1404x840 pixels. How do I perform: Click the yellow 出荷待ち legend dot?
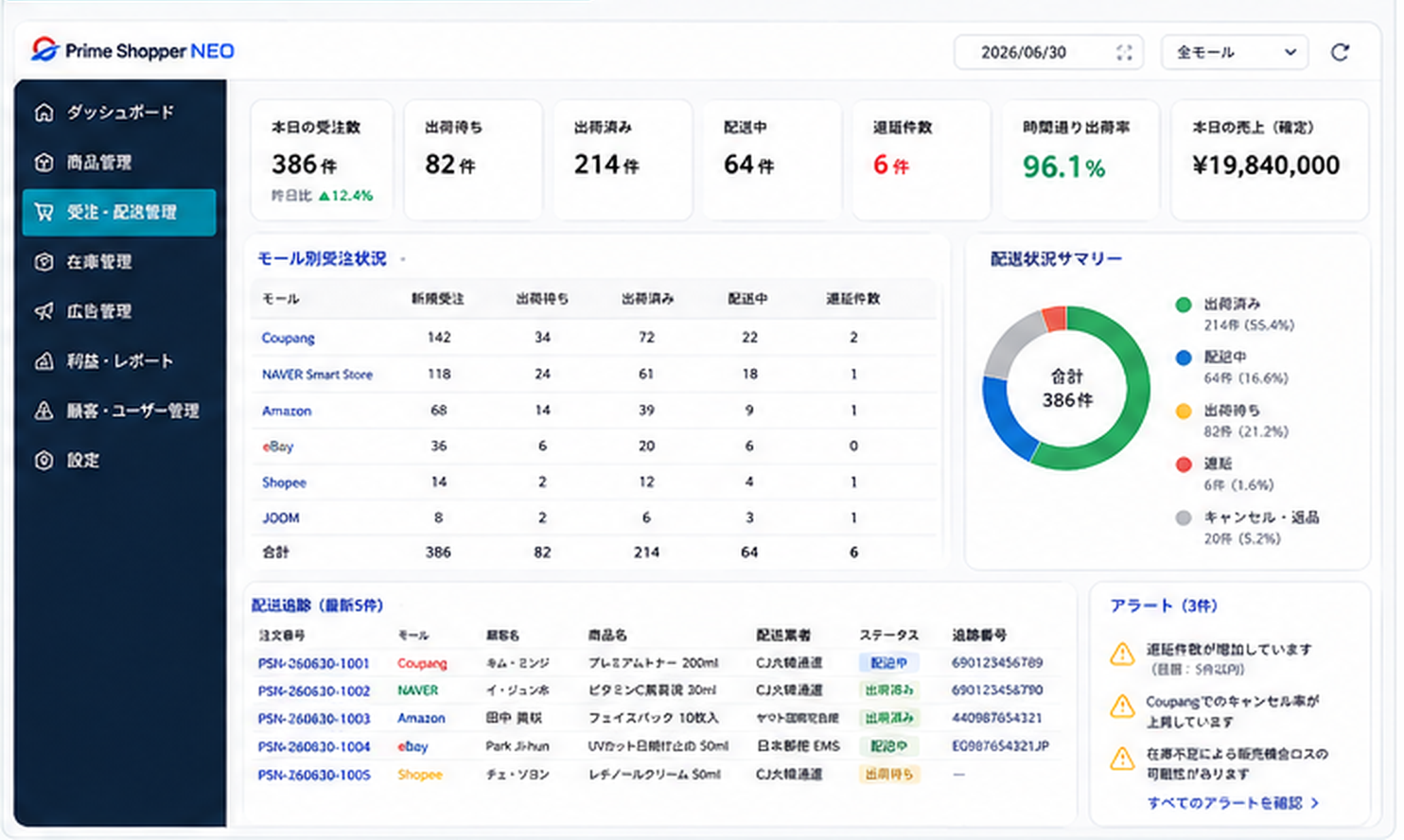[x=1183, y=411]
